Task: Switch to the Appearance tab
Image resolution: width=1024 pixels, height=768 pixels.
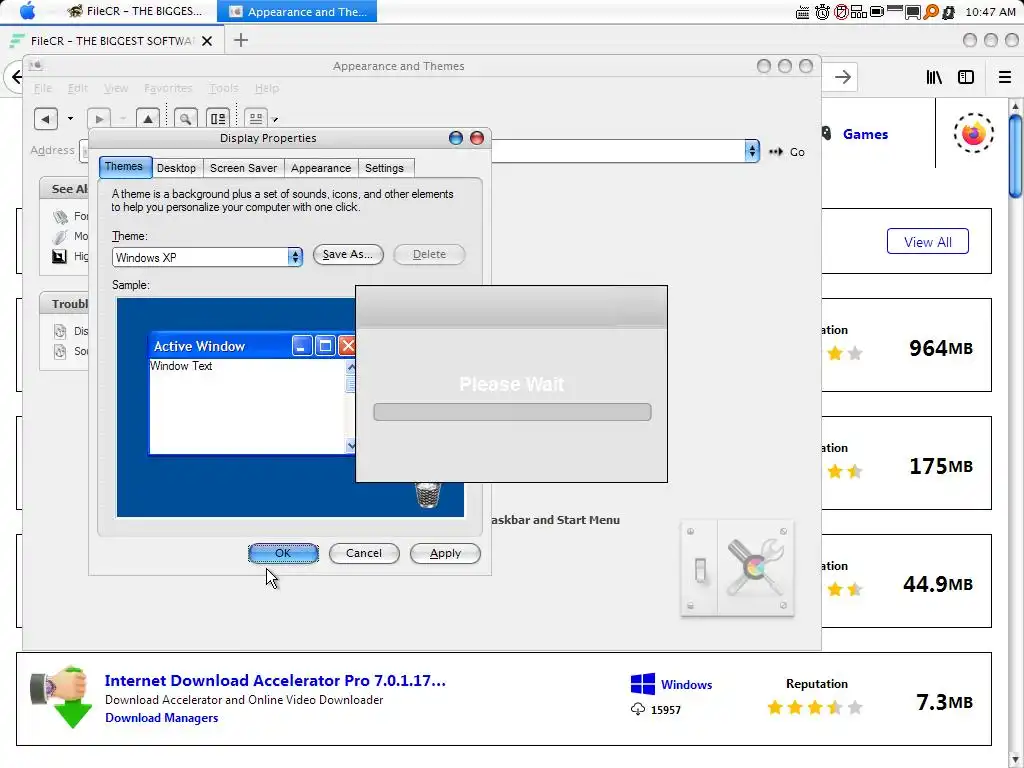Action: click(x=321, y=168)
